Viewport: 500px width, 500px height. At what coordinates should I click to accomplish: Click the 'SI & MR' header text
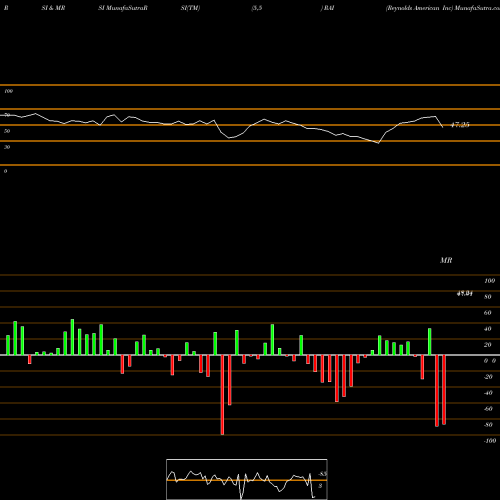pyautogui.click(x=53, y=8)
